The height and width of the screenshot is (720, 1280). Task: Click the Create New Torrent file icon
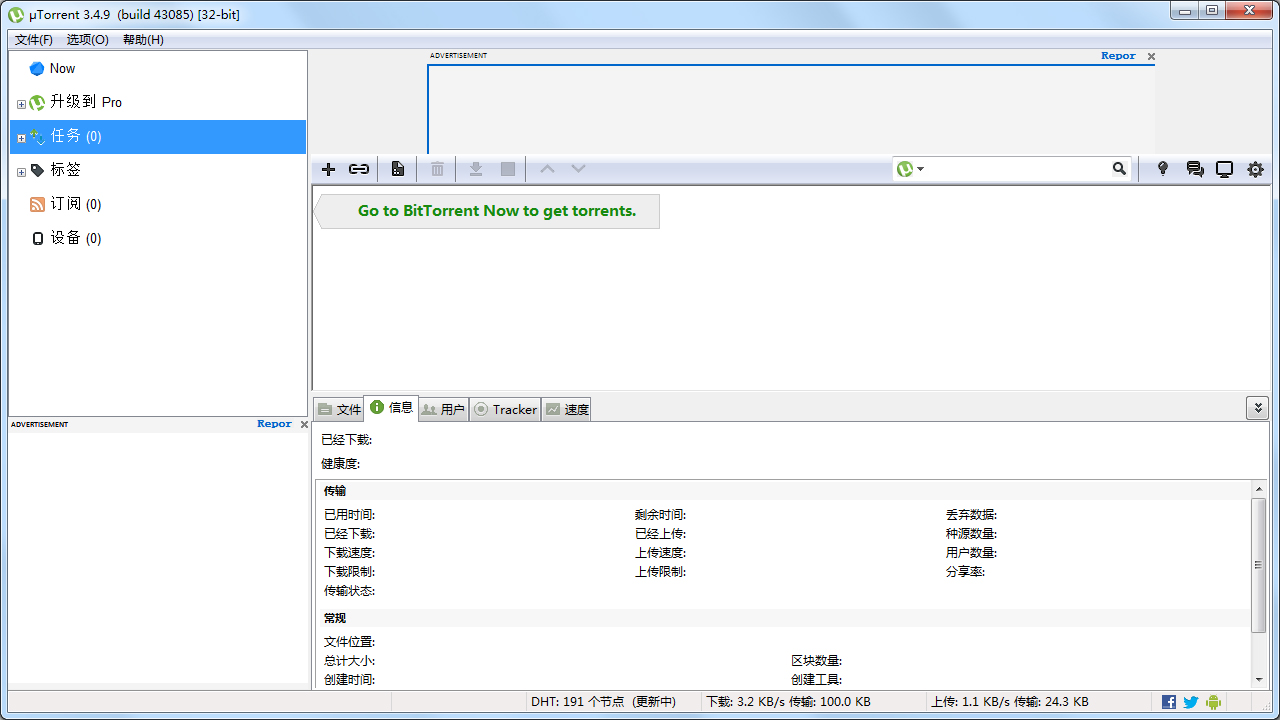coord(398,169)
